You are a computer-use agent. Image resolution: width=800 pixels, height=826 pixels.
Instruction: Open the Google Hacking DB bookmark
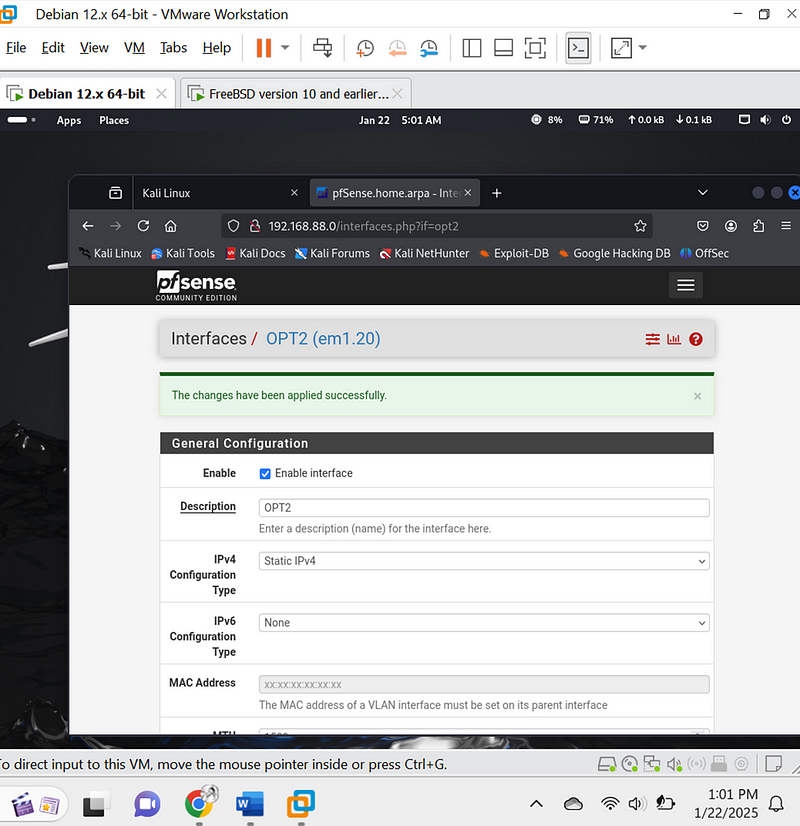click(615, 254)
